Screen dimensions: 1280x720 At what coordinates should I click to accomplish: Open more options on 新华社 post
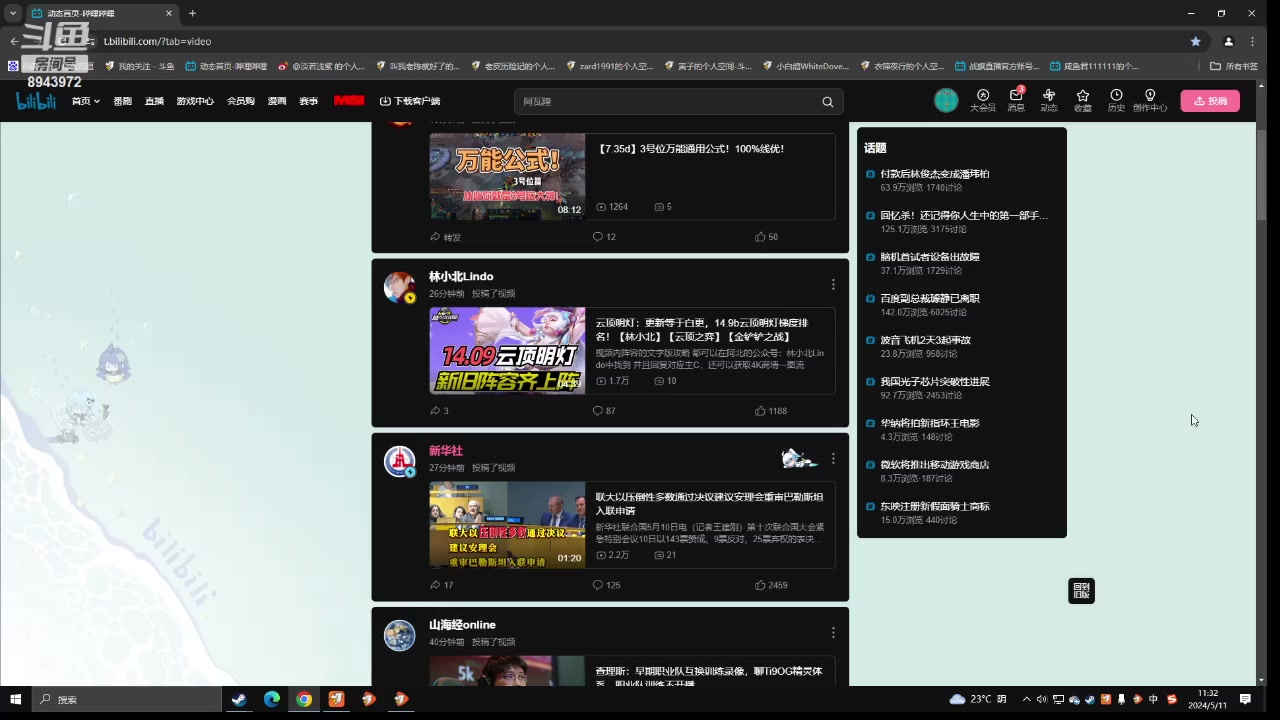click(x=833, y=459)
